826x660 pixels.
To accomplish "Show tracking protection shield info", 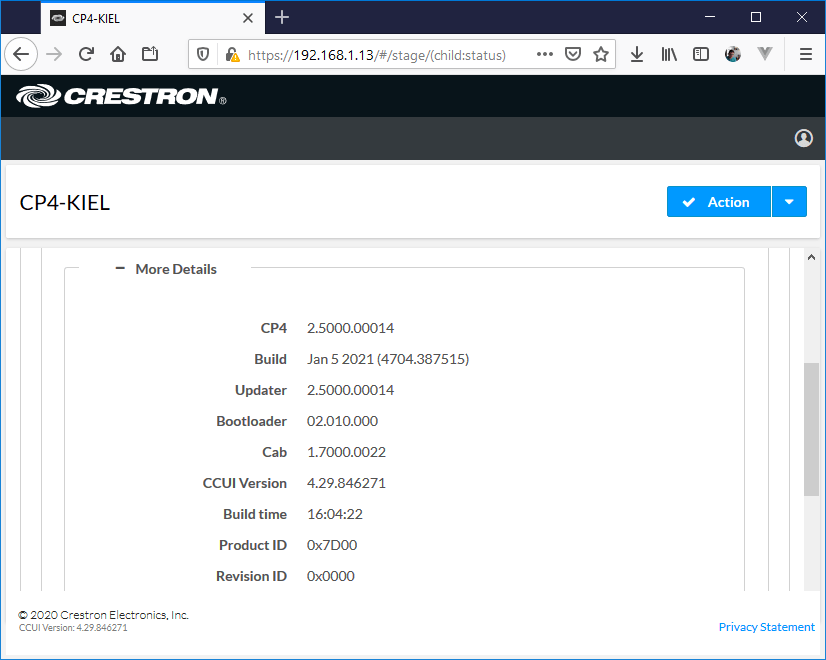I will click(x=203, y=55).
